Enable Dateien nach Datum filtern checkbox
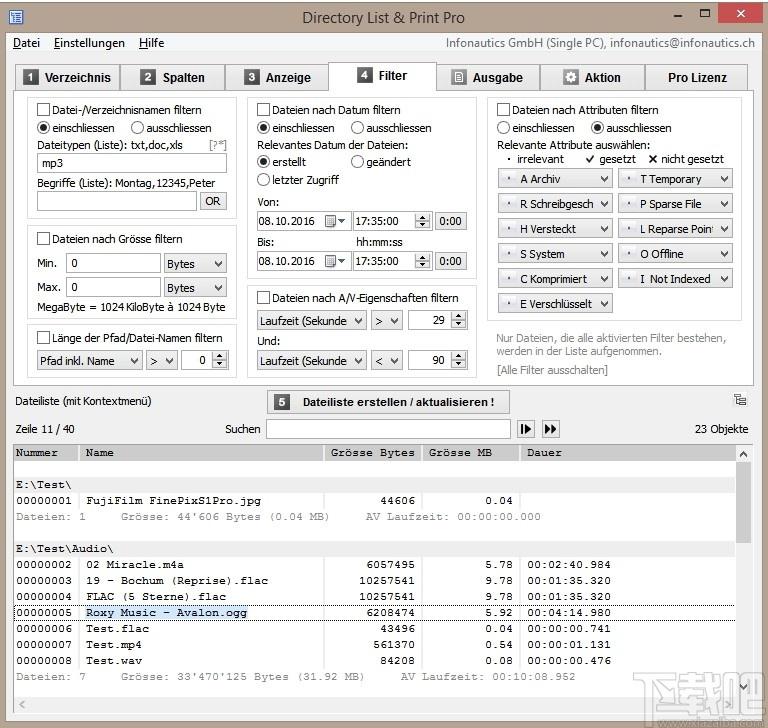 pyautogui.click(x=264, y=110)
